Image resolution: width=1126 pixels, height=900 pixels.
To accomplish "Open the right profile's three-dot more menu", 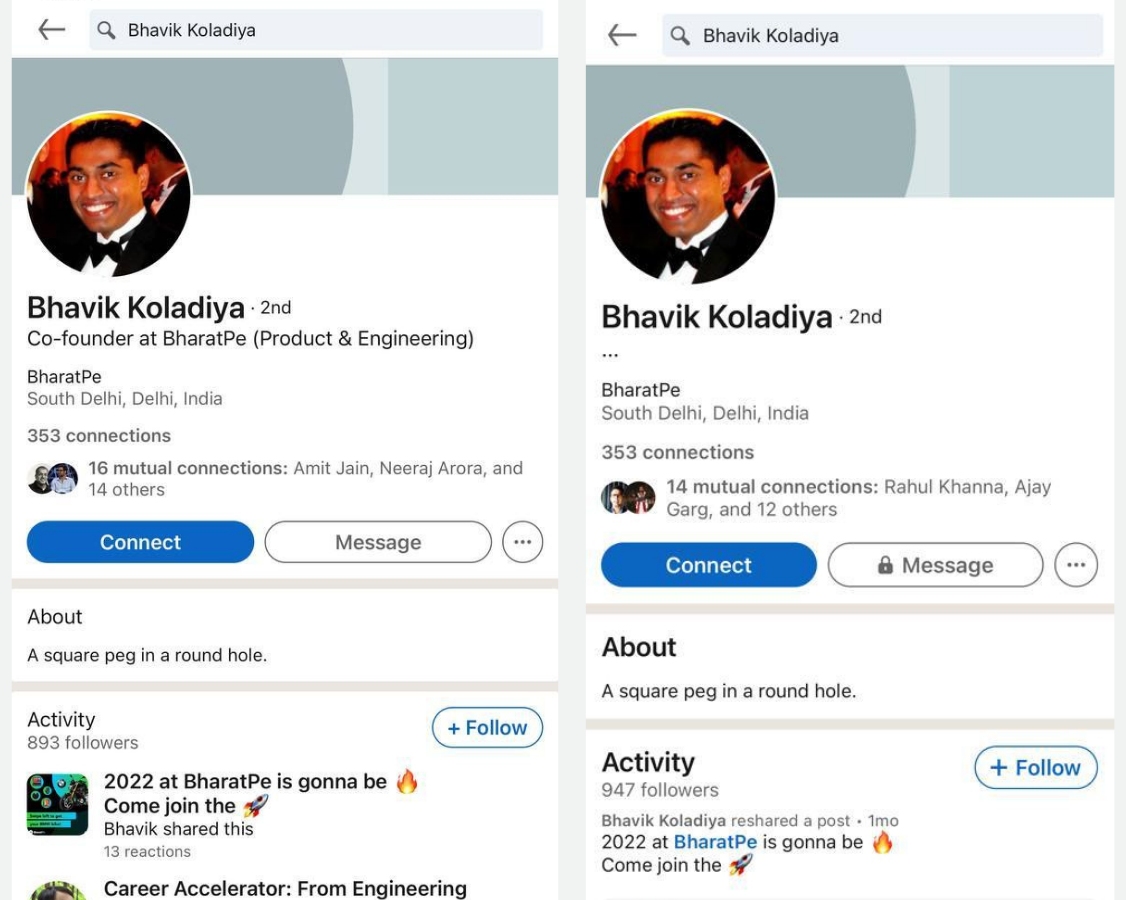I will tap(1076, 565).
